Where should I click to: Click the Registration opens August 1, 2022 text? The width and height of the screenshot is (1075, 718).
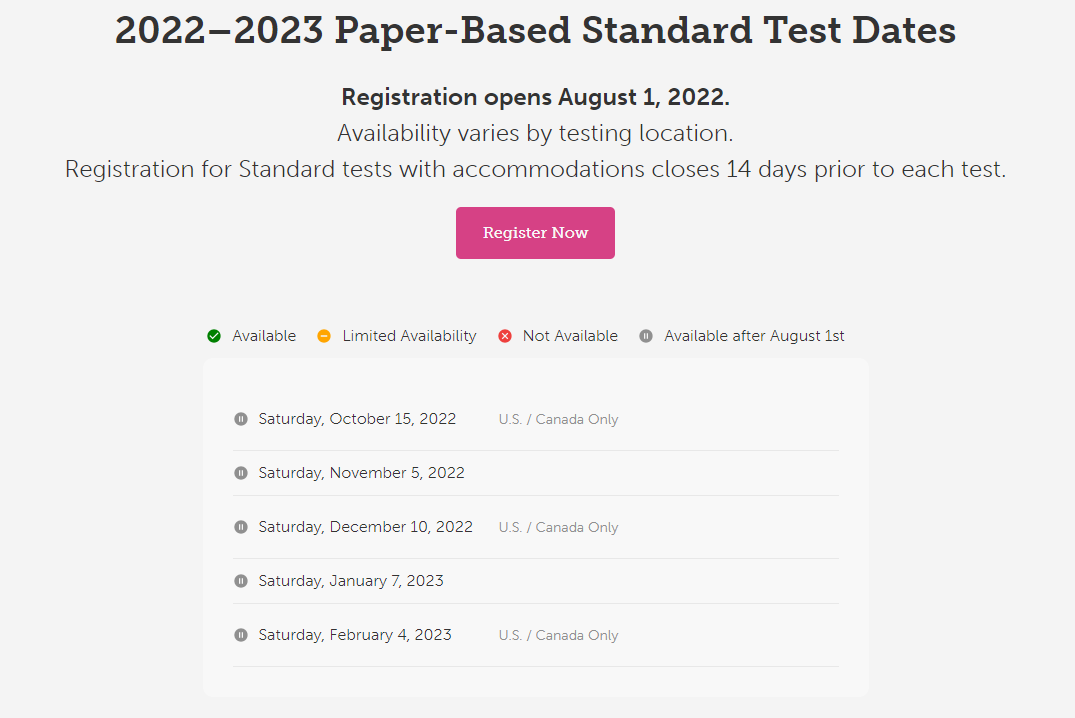pyautogui.click(x=536, y=97)
